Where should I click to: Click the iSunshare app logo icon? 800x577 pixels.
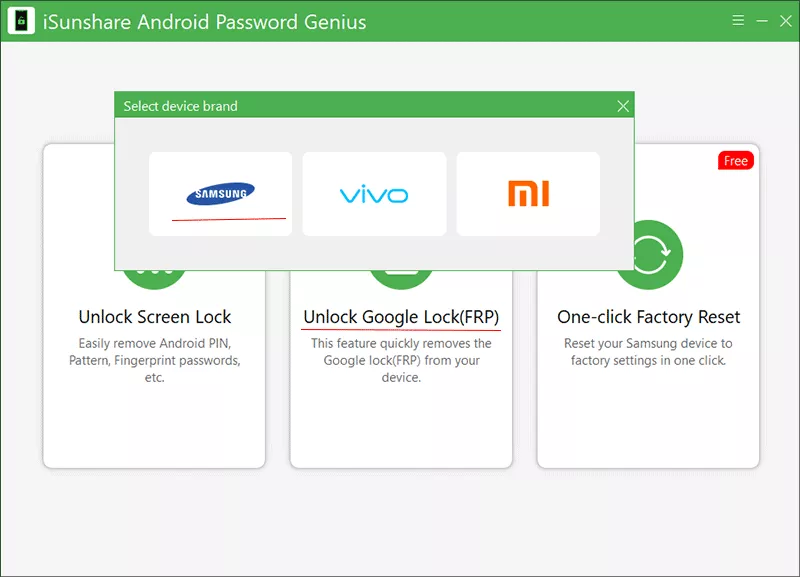click(x=21, y=21)
